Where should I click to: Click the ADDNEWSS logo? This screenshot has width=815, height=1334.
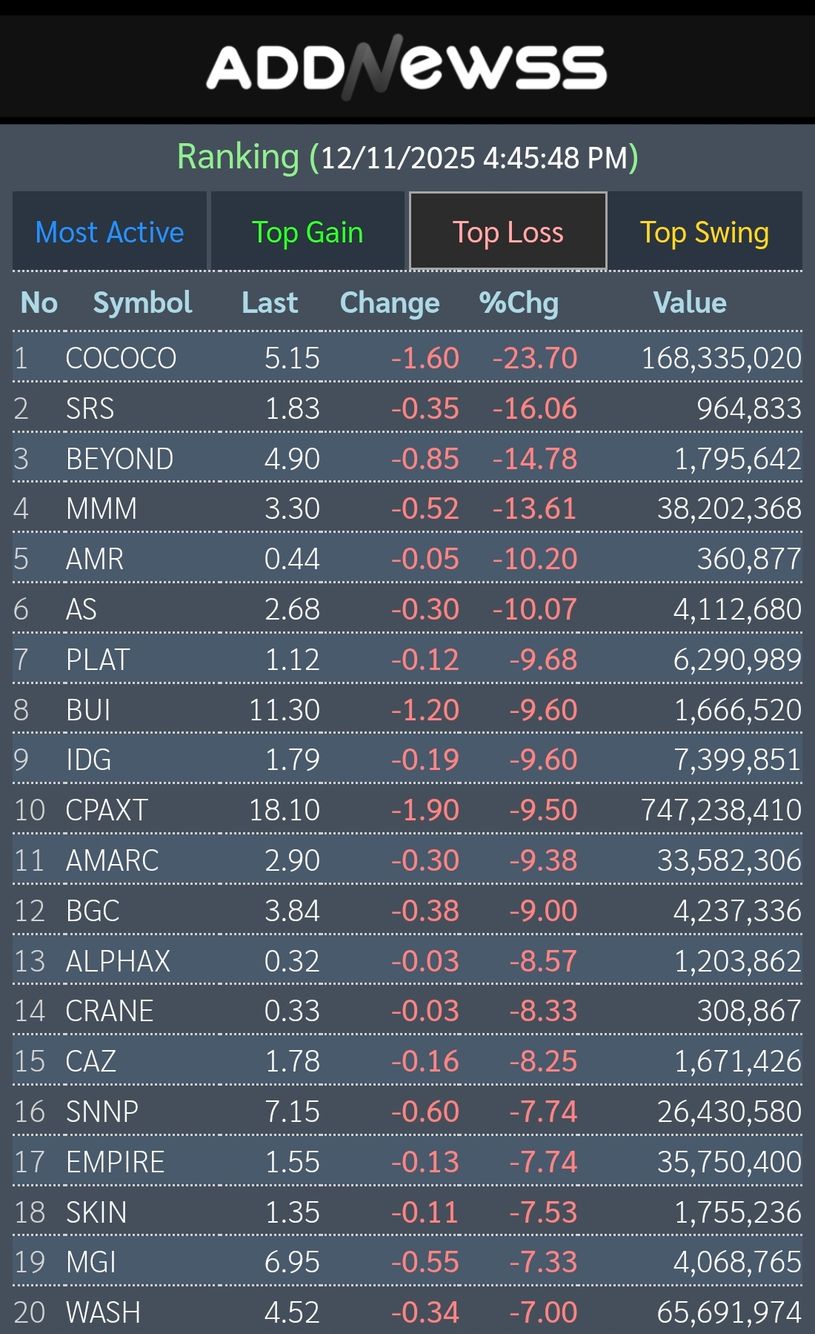coord(406,67)
